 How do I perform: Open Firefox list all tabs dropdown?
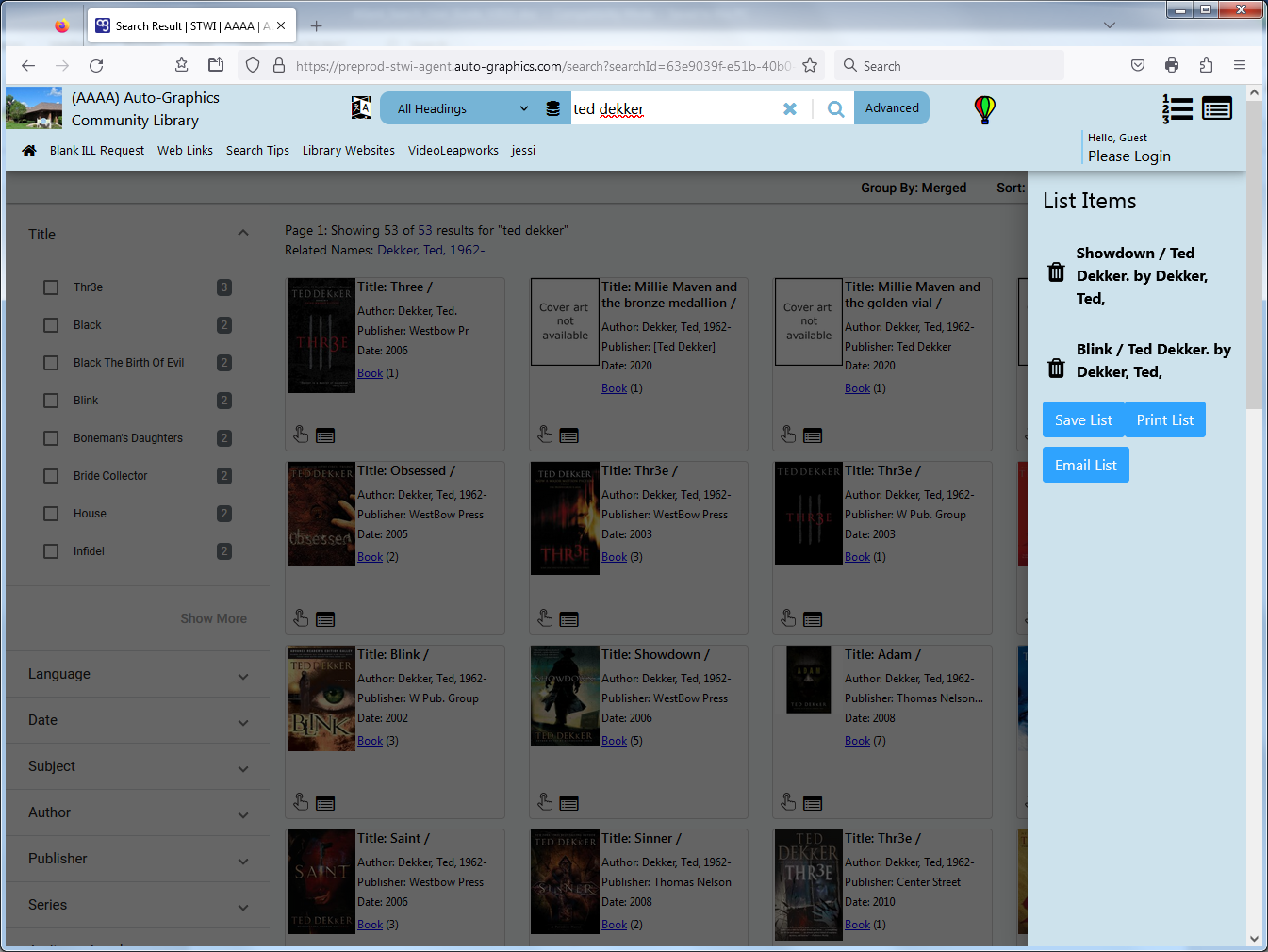(1110, 25)
